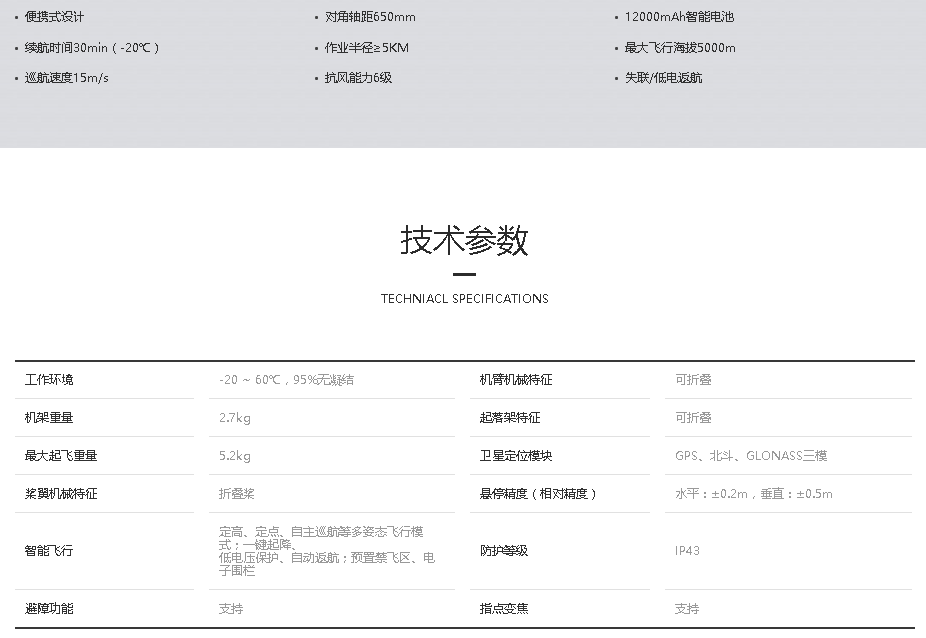Click the GPS、北斗、GLONASS三模 value
The height and width of the screenshot is (638, 926).
[x=751, y=456]
